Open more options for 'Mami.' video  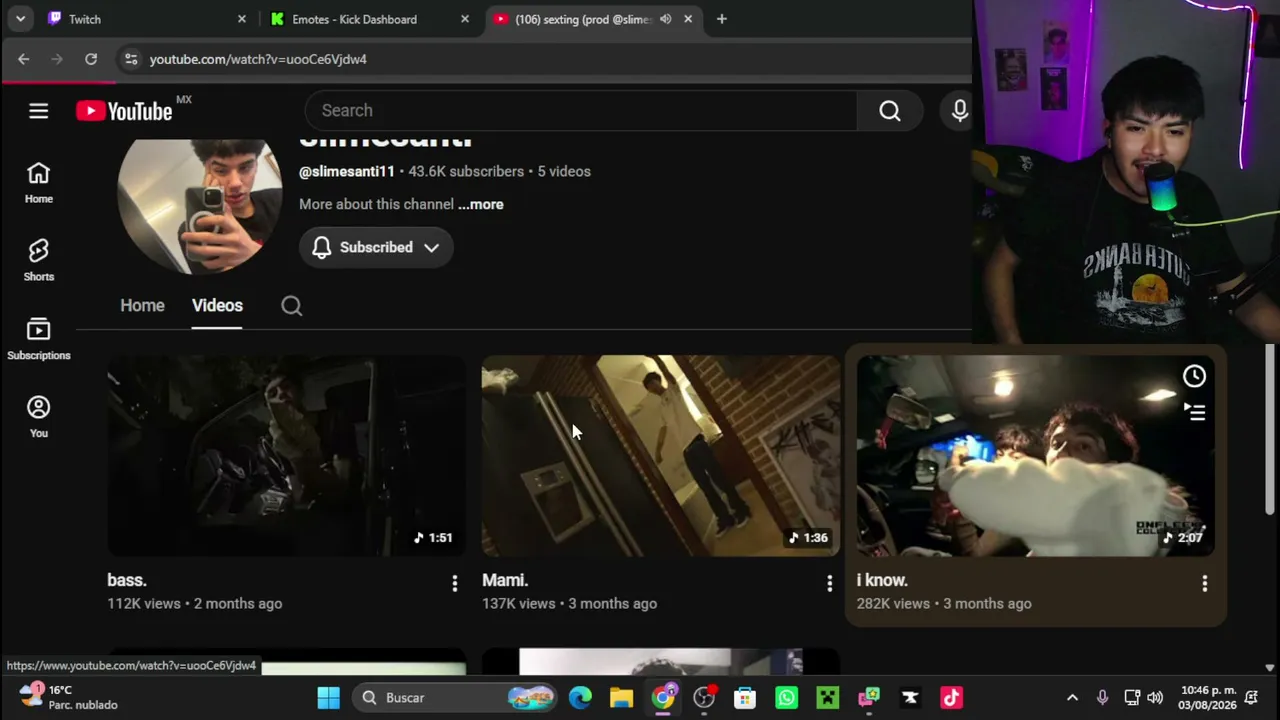(x=829, y=583)
